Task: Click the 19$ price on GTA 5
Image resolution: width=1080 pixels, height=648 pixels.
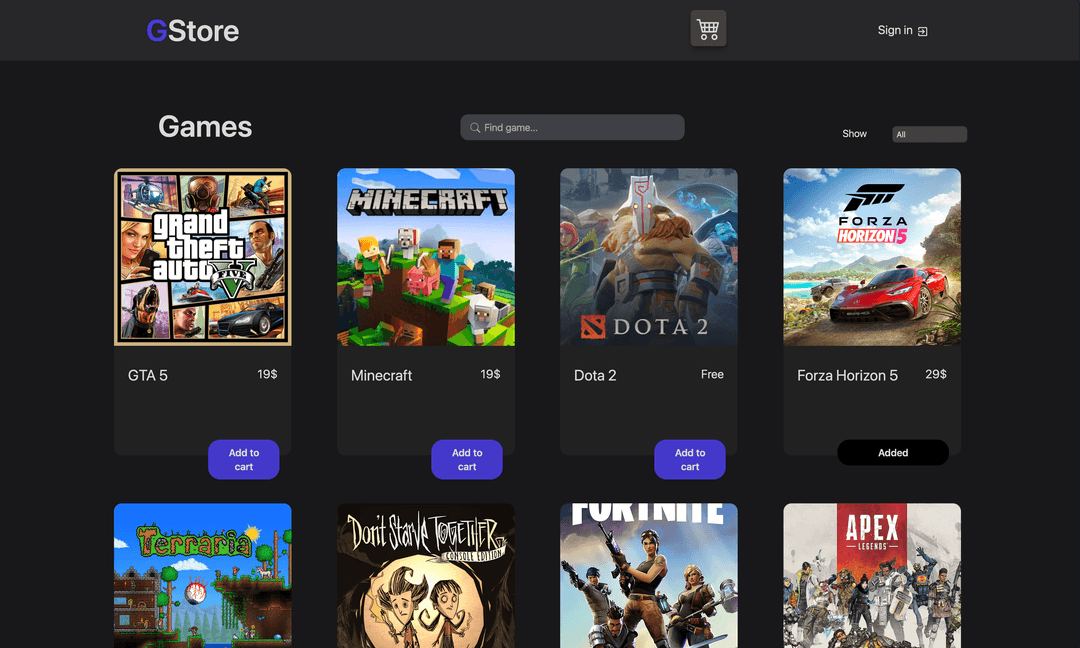Action: click(x=267, y=374)
